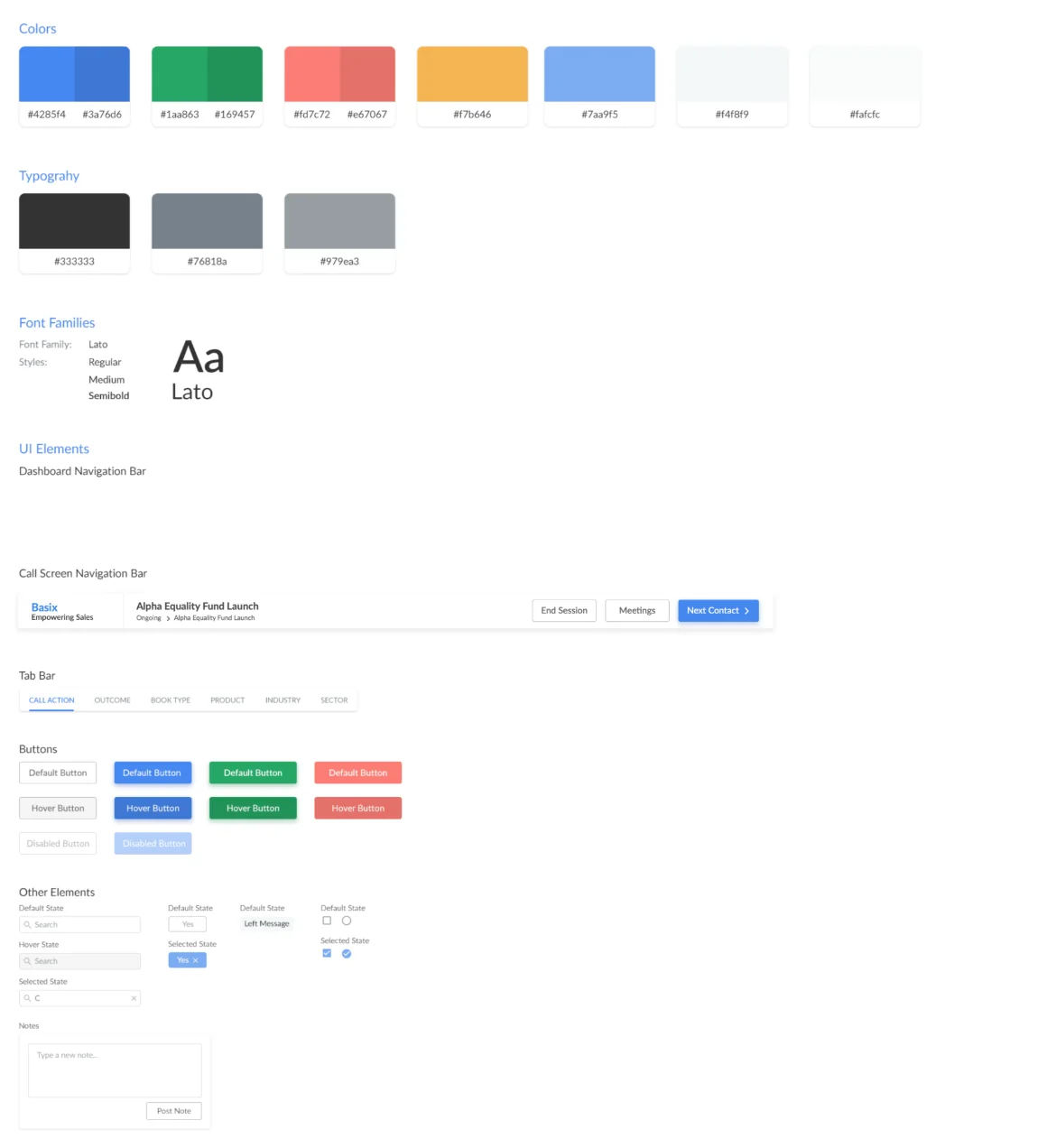The width and height of the screenshot is (1047, 1148).
Task: Pick the #333333 dark typography swatch
Action: tap(74, 221)
